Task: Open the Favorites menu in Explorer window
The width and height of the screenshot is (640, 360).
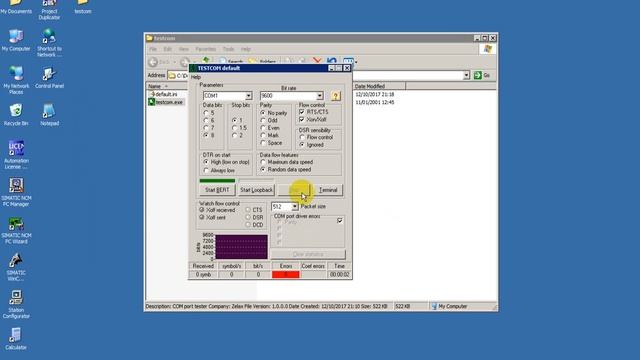Action: click(205, 49)
